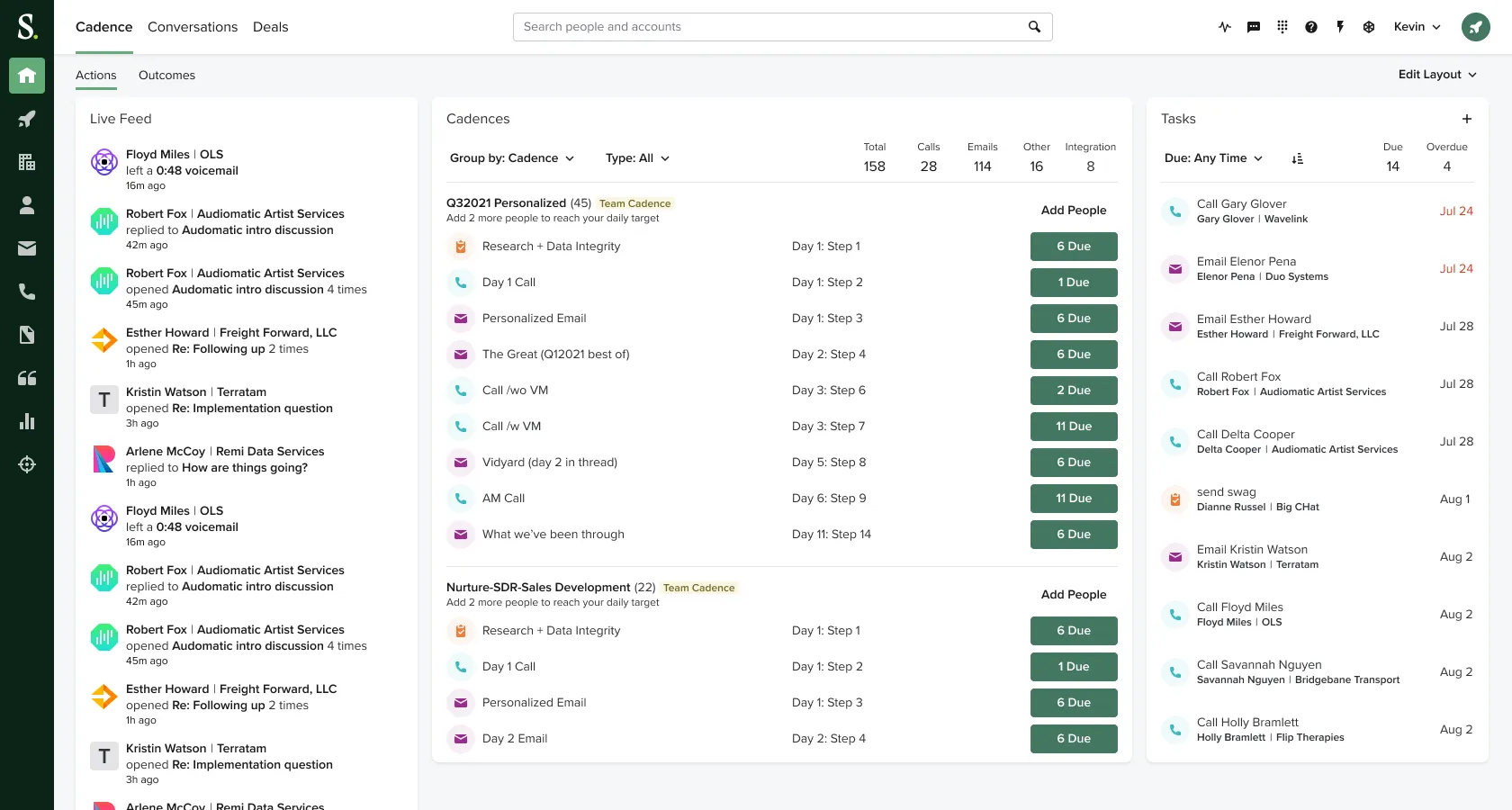Viewport: 1512px width, 810px height.
Task: Click the help question mark icon
Action: coord(1311,27)
